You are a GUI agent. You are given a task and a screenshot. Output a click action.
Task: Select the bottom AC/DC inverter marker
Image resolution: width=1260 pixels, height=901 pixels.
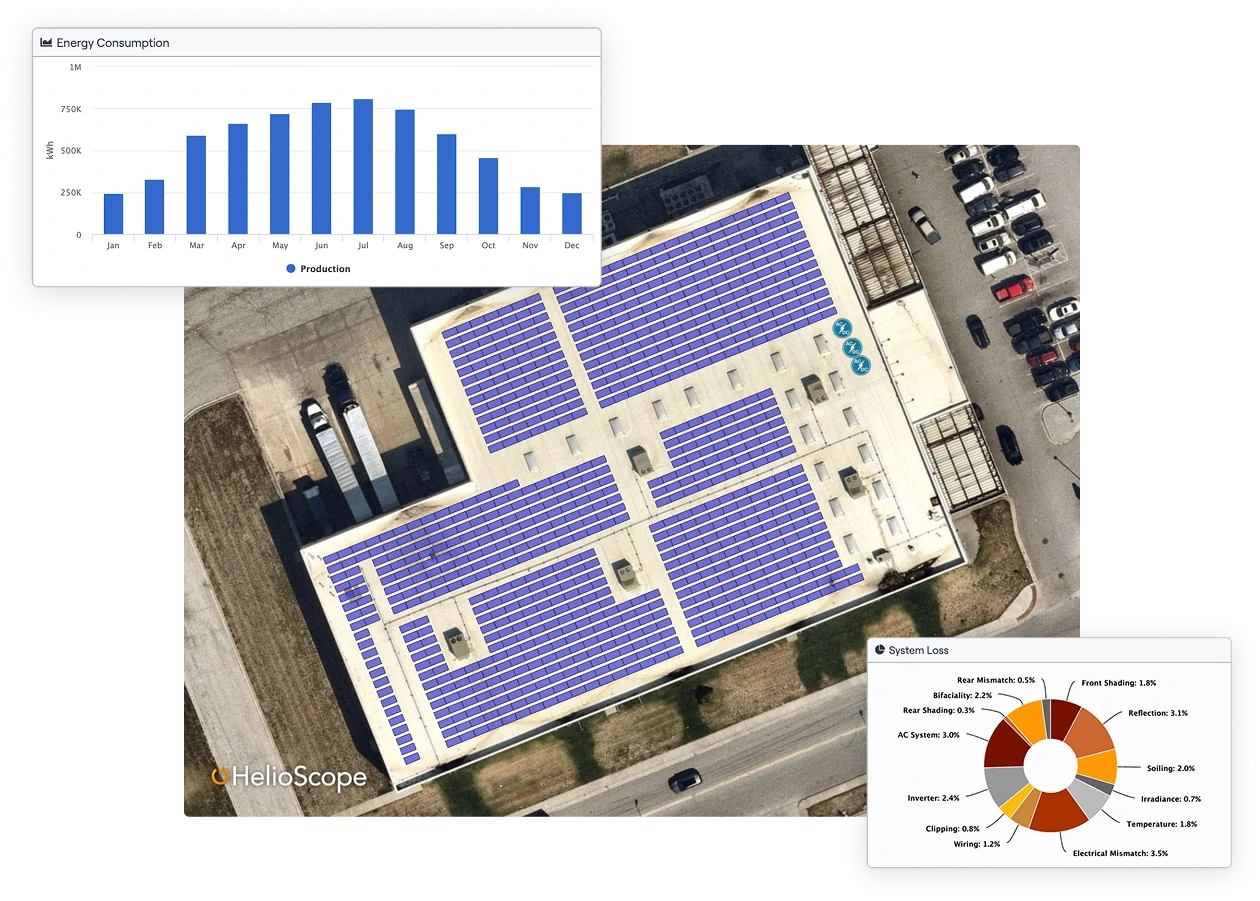[x=861, y=366]
